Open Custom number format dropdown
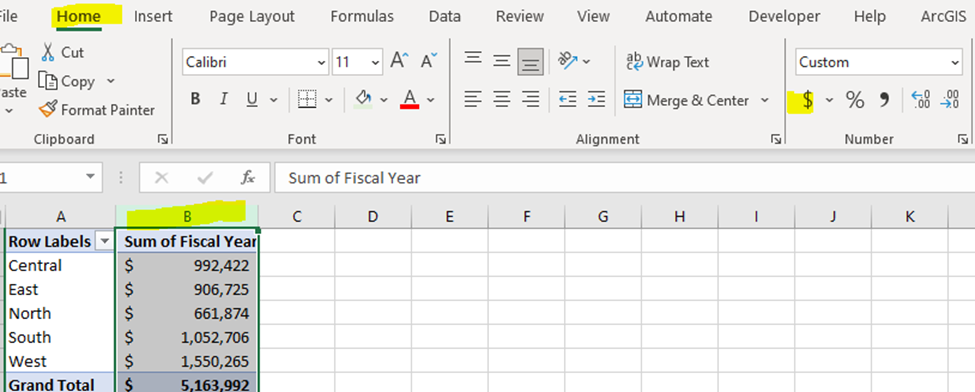The height and width of the screenshot is (392, 975). (955, 62)
